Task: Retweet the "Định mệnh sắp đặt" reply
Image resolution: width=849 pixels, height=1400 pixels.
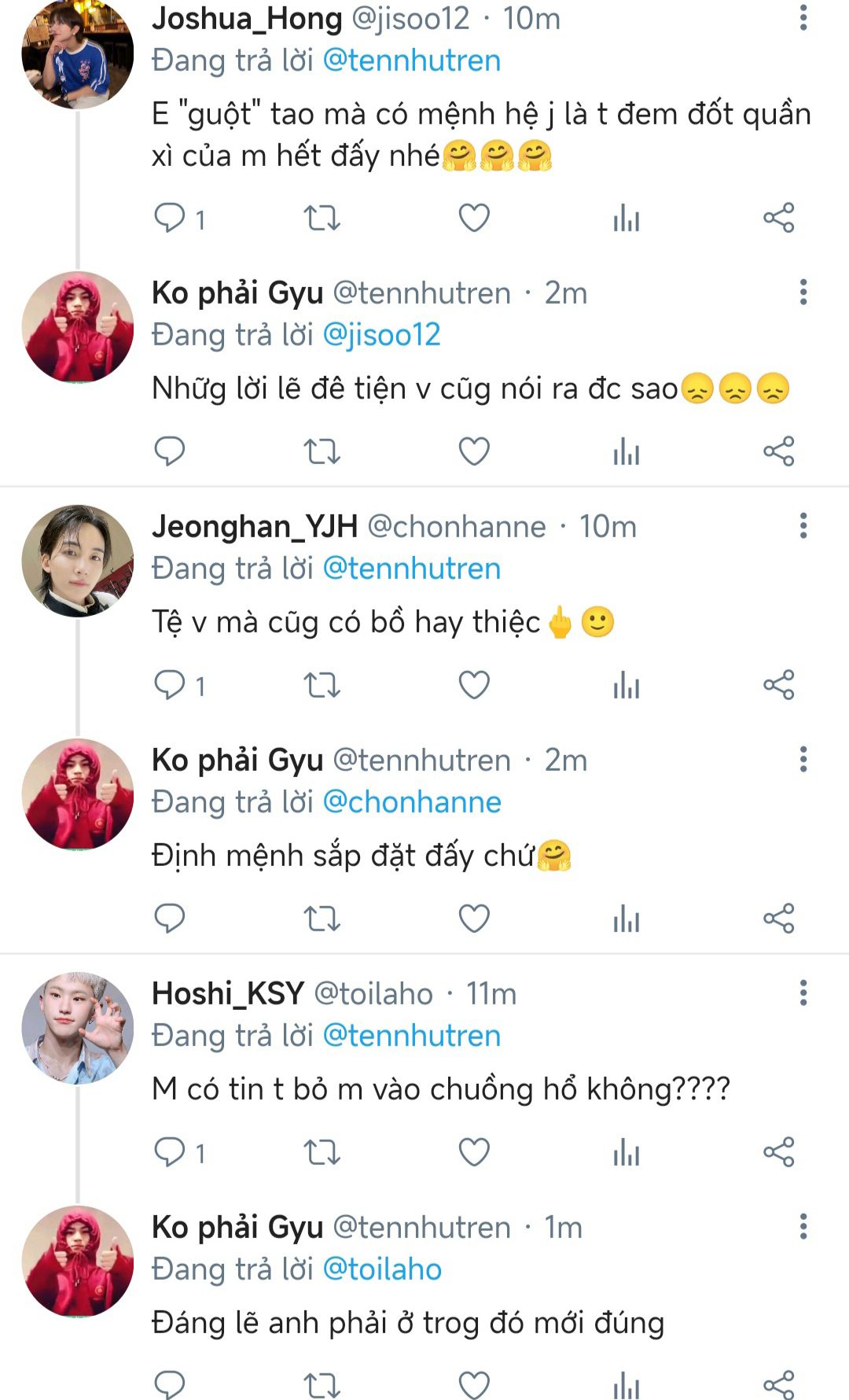Action: [322, 918]
